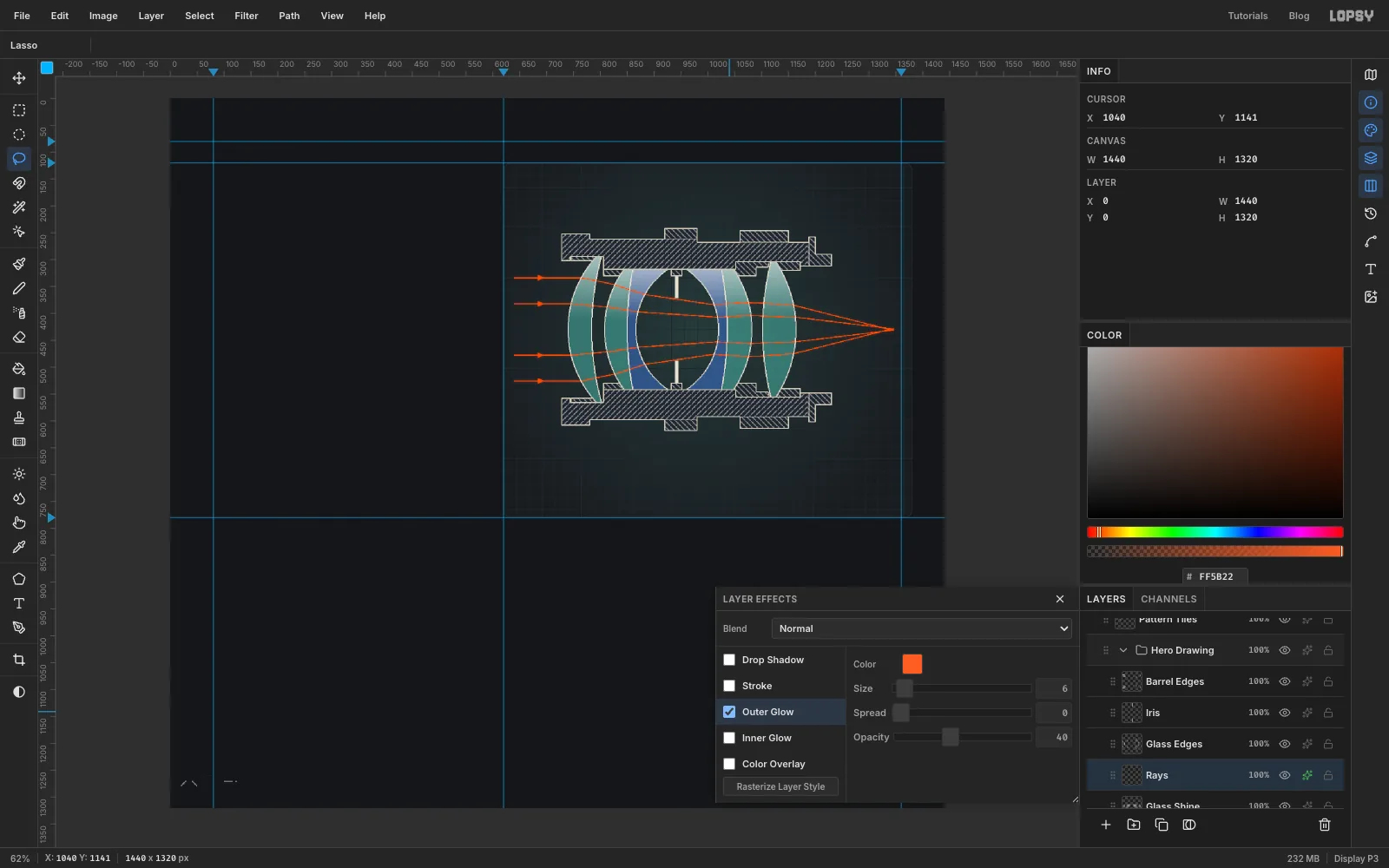Select the Pen tool in left toolbar
The height and width of the screenshot is (868, 1389).
tap(19, 628)
